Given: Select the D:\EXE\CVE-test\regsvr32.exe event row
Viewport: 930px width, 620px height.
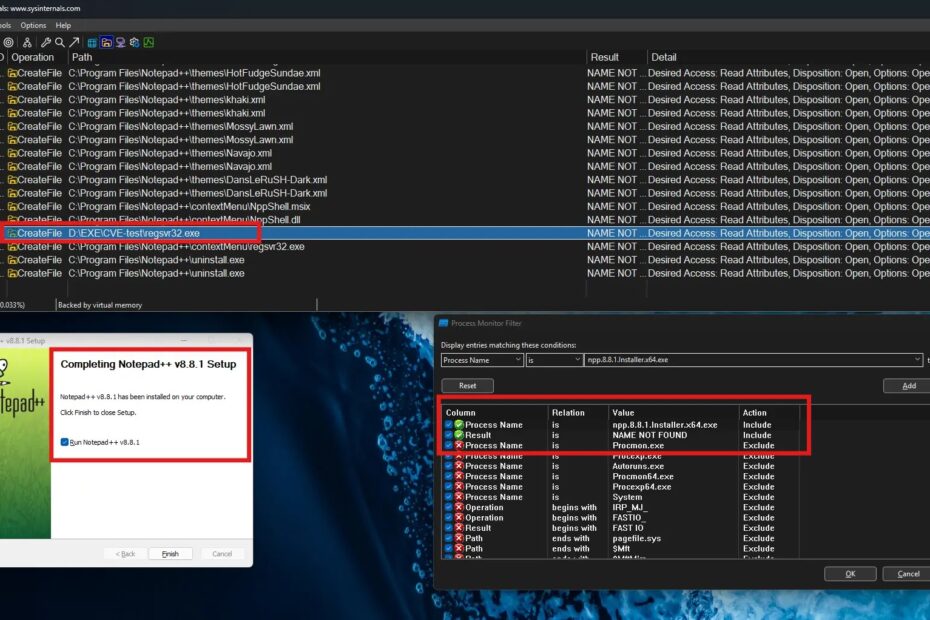Looking at the screenshot, I should point(140,233).
